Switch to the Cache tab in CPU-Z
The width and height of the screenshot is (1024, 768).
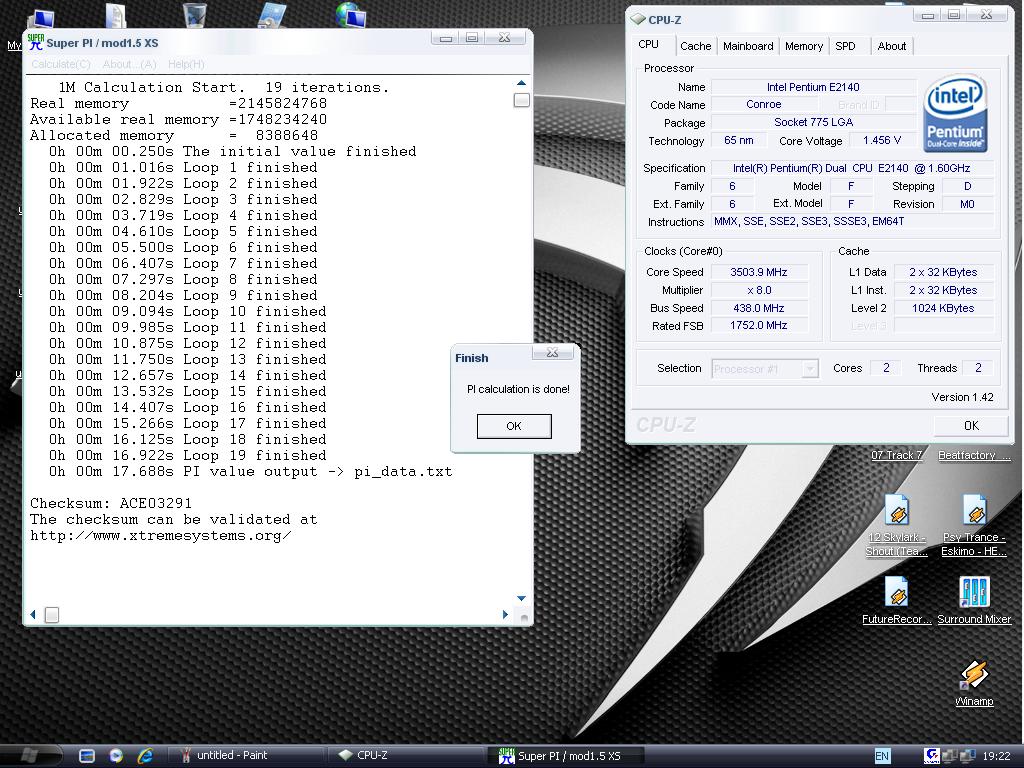[x=696, y=46]
